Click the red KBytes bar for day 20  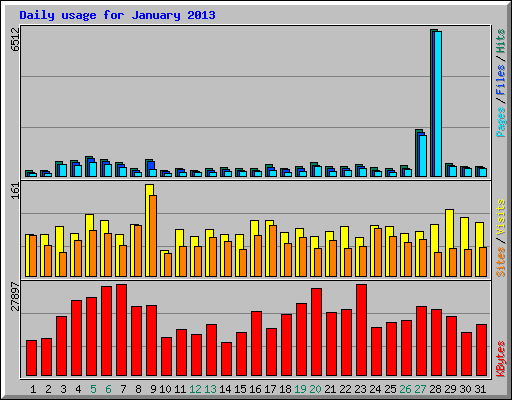[x=316, y=332]
